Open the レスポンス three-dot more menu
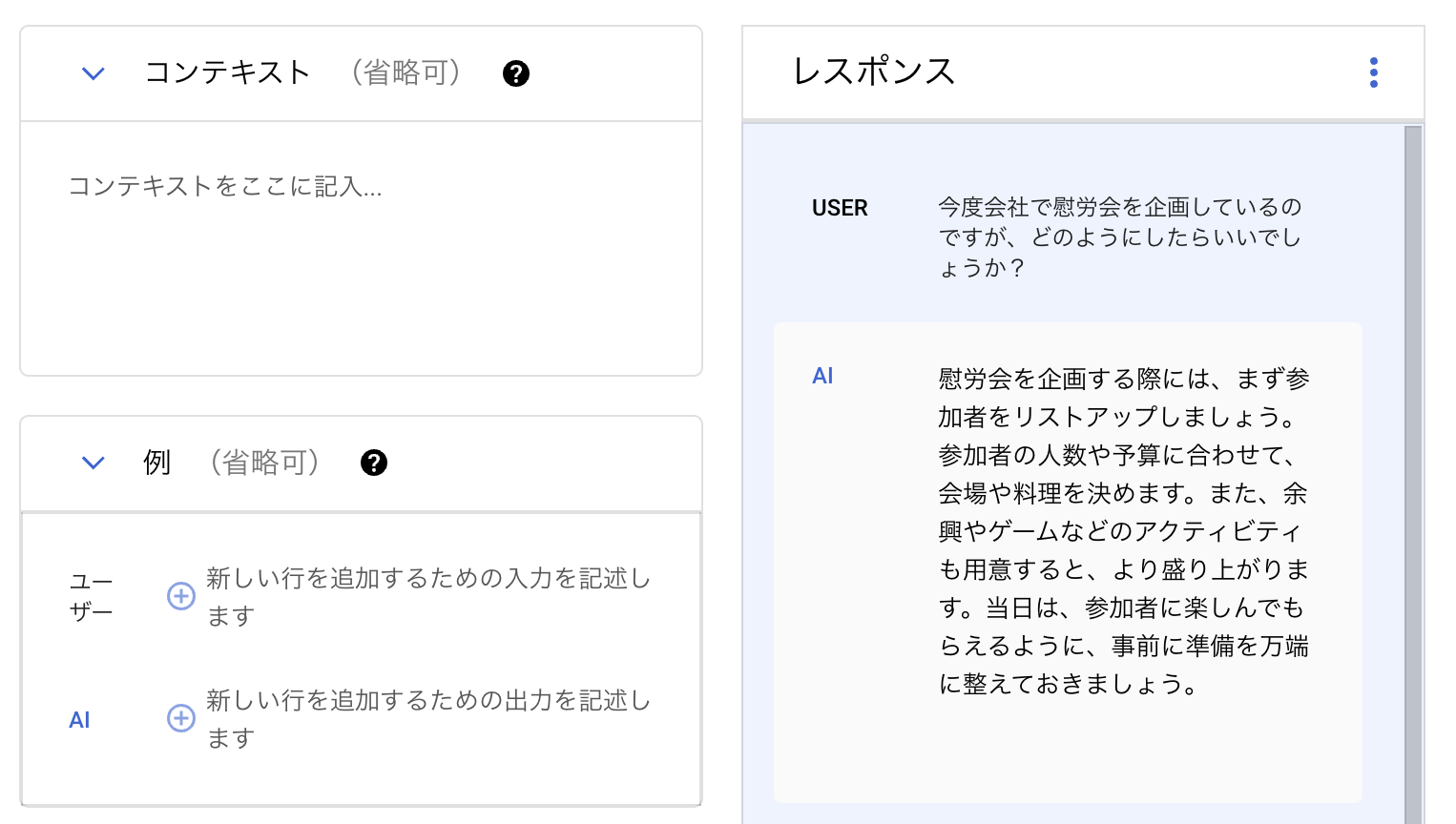1456x824 pixels. click(x=1373, y=72)
